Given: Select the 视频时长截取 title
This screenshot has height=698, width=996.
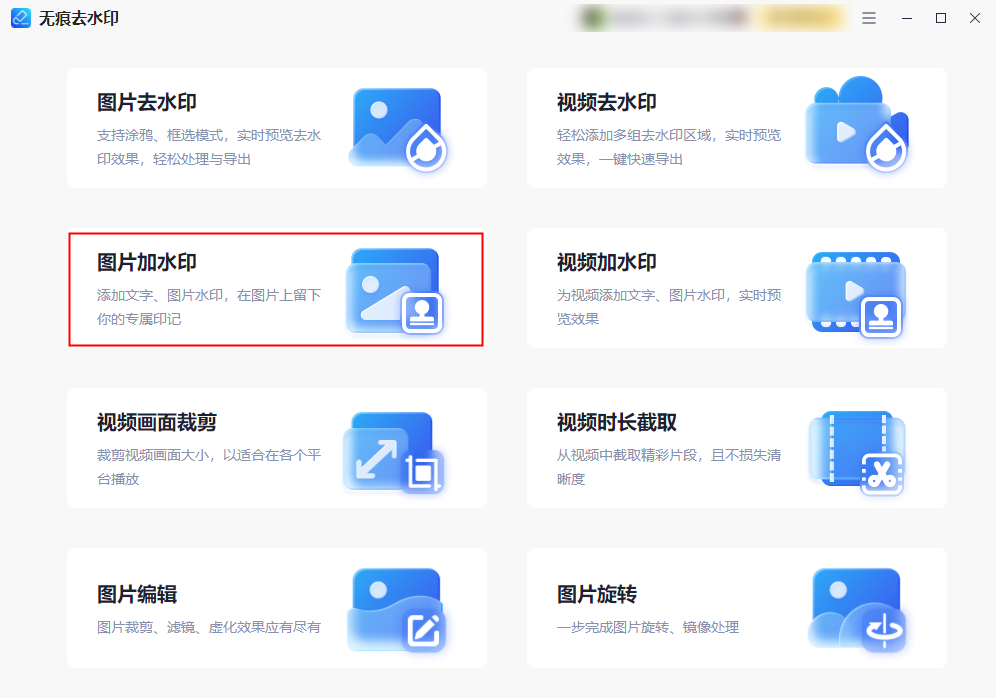Looking at the screenshot, I should pyautogui.click(x=617, y=422).
